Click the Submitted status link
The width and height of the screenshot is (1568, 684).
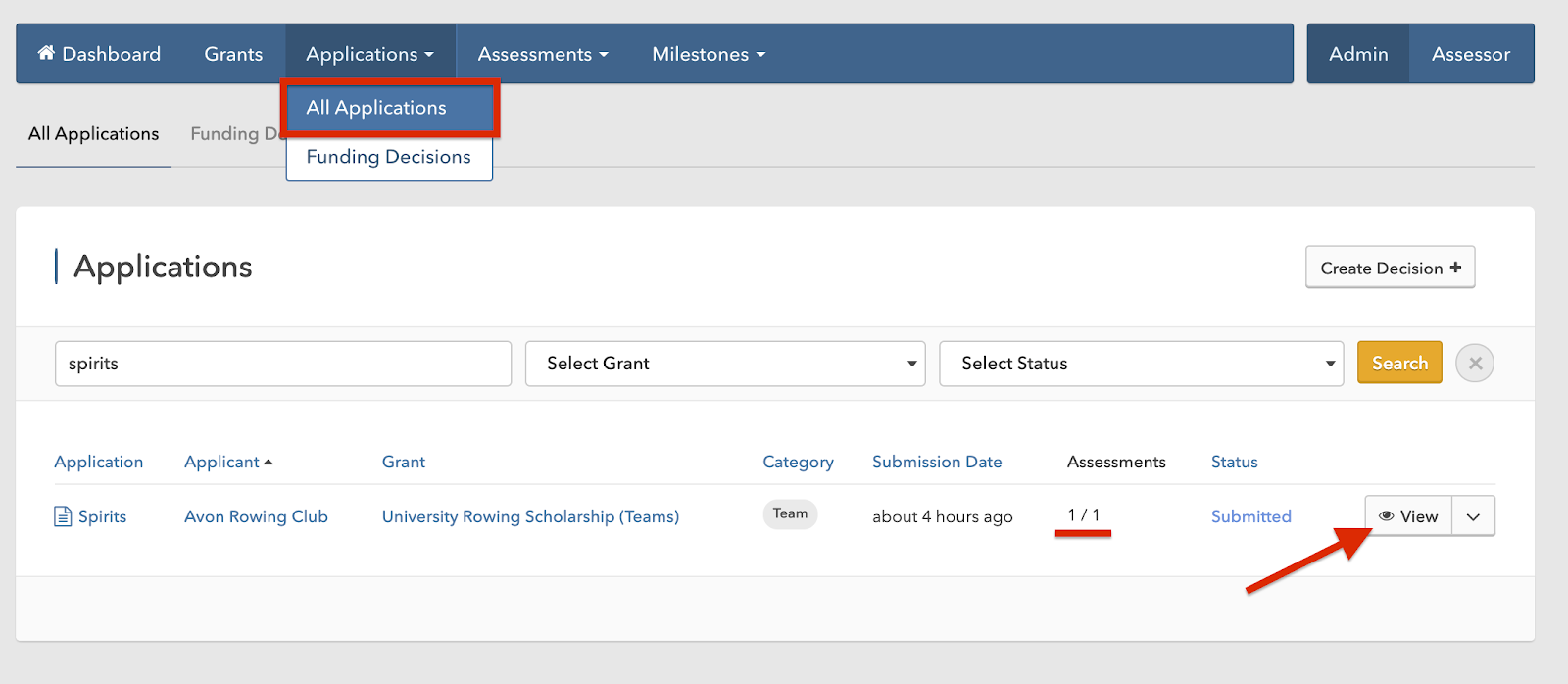click(x=1251, y=516)
